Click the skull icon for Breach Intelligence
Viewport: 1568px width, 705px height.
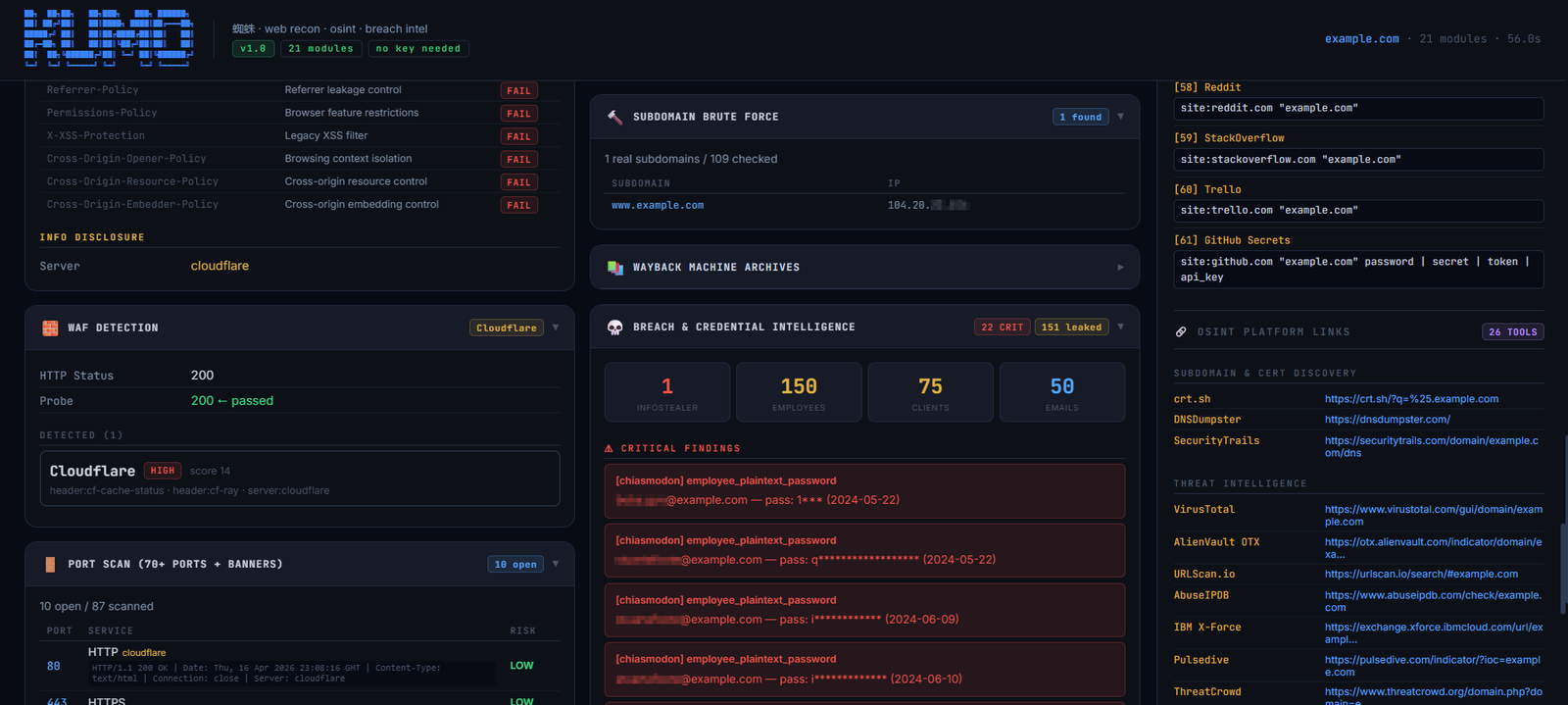(615, 327)
